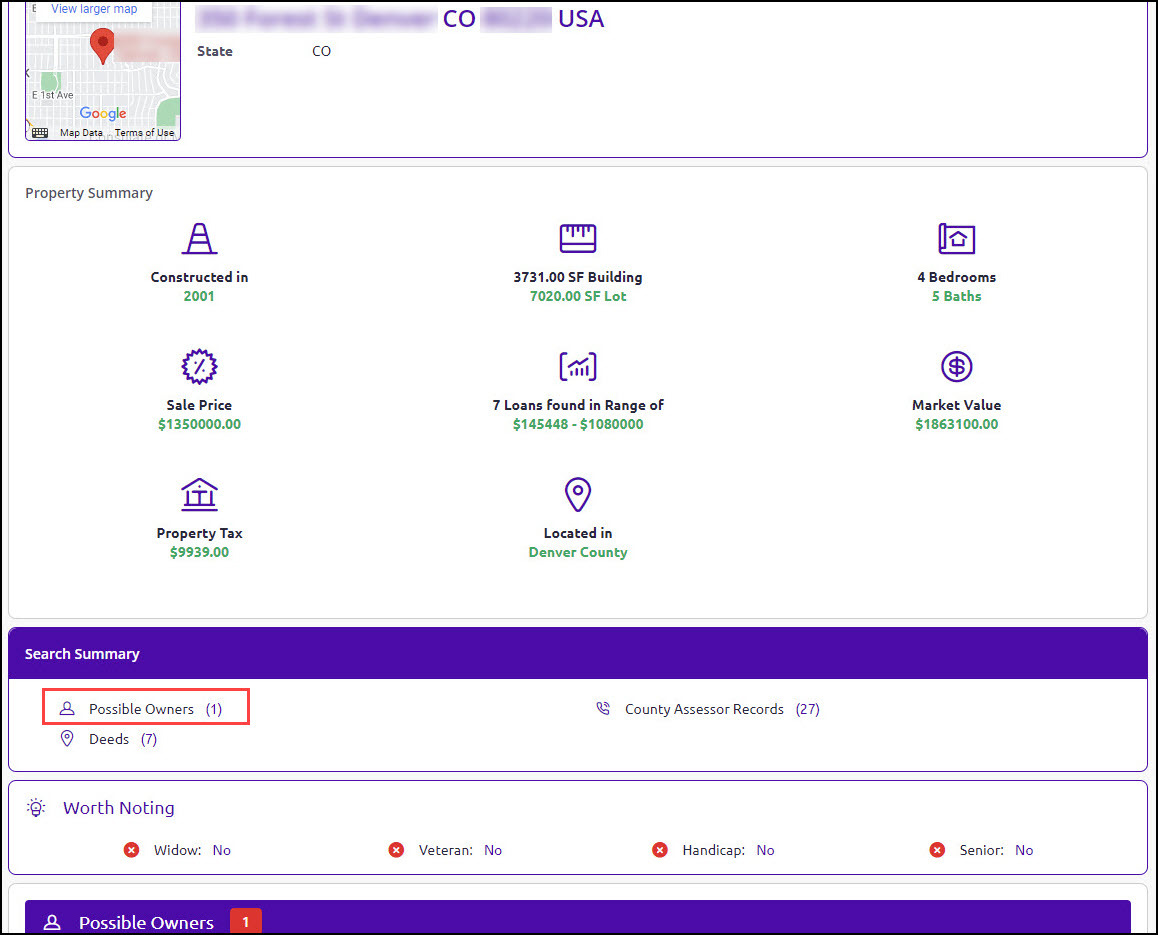Click the loans chart icon
The width and height of the screenshot is (1158, 935).
578,366
